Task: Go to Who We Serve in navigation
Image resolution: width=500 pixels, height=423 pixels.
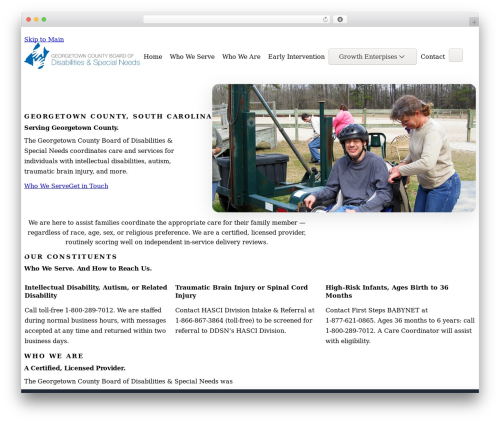Action: tap(192, 57)
